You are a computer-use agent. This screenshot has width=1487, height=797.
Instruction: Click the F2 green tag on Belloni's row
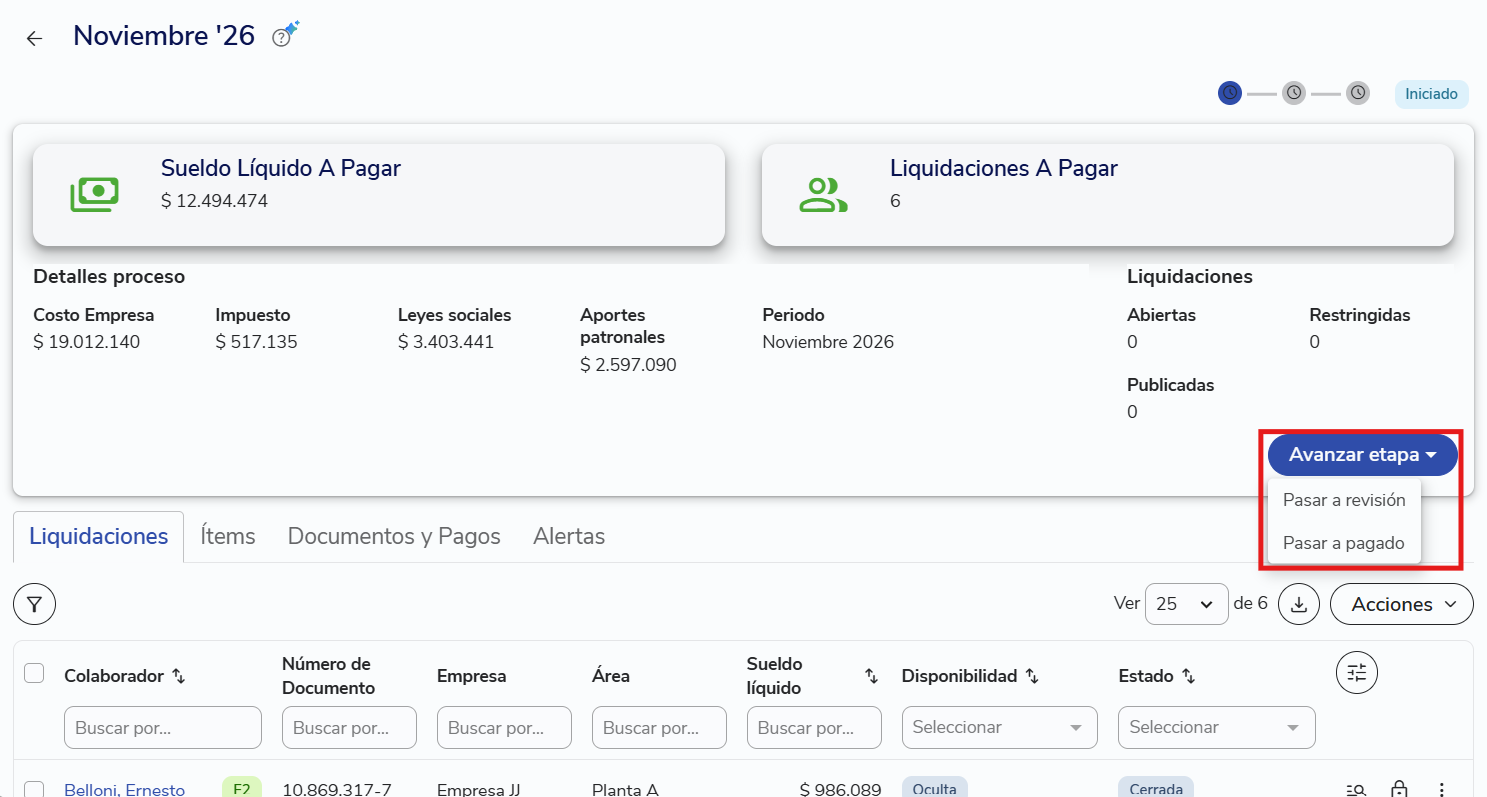[241, 788]
